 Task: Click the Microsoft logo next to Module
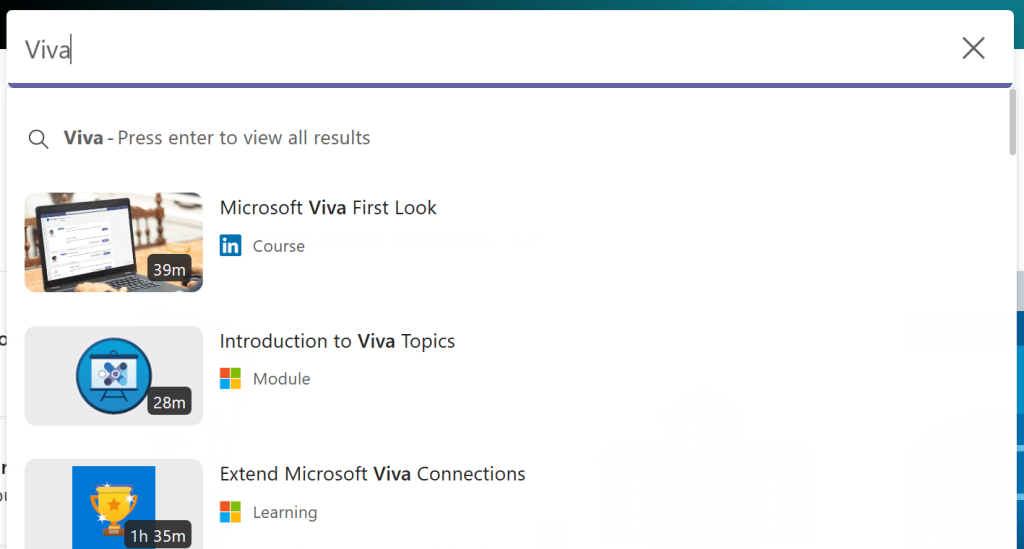coord(231,379)
